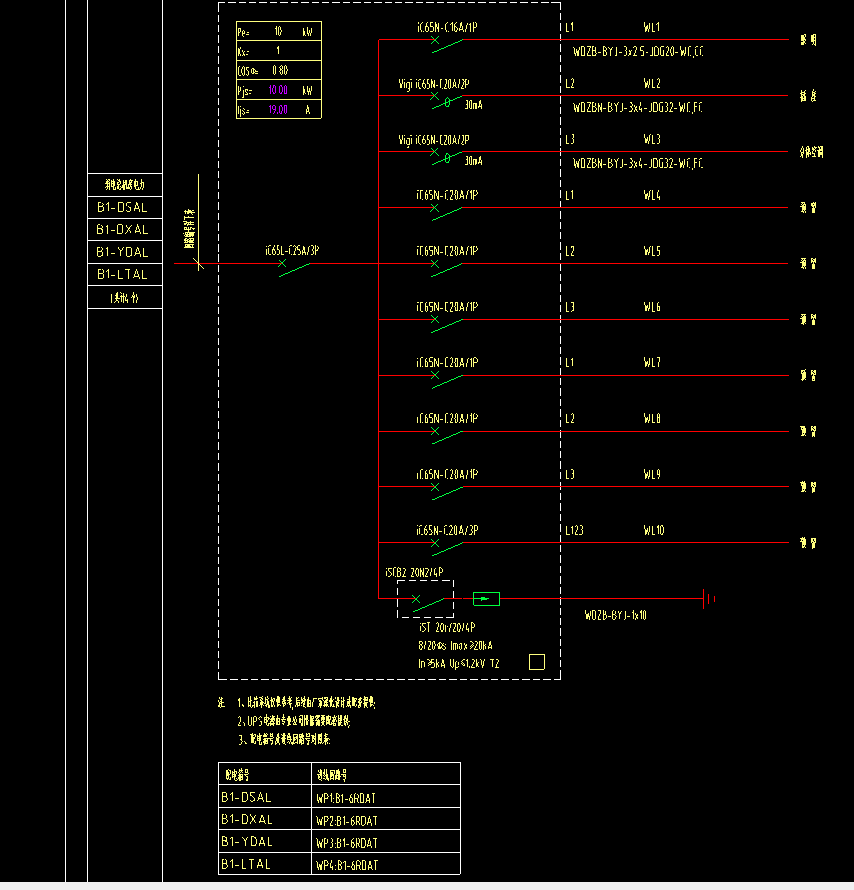Click note line 2 starting with UPS

pos(293,721)
